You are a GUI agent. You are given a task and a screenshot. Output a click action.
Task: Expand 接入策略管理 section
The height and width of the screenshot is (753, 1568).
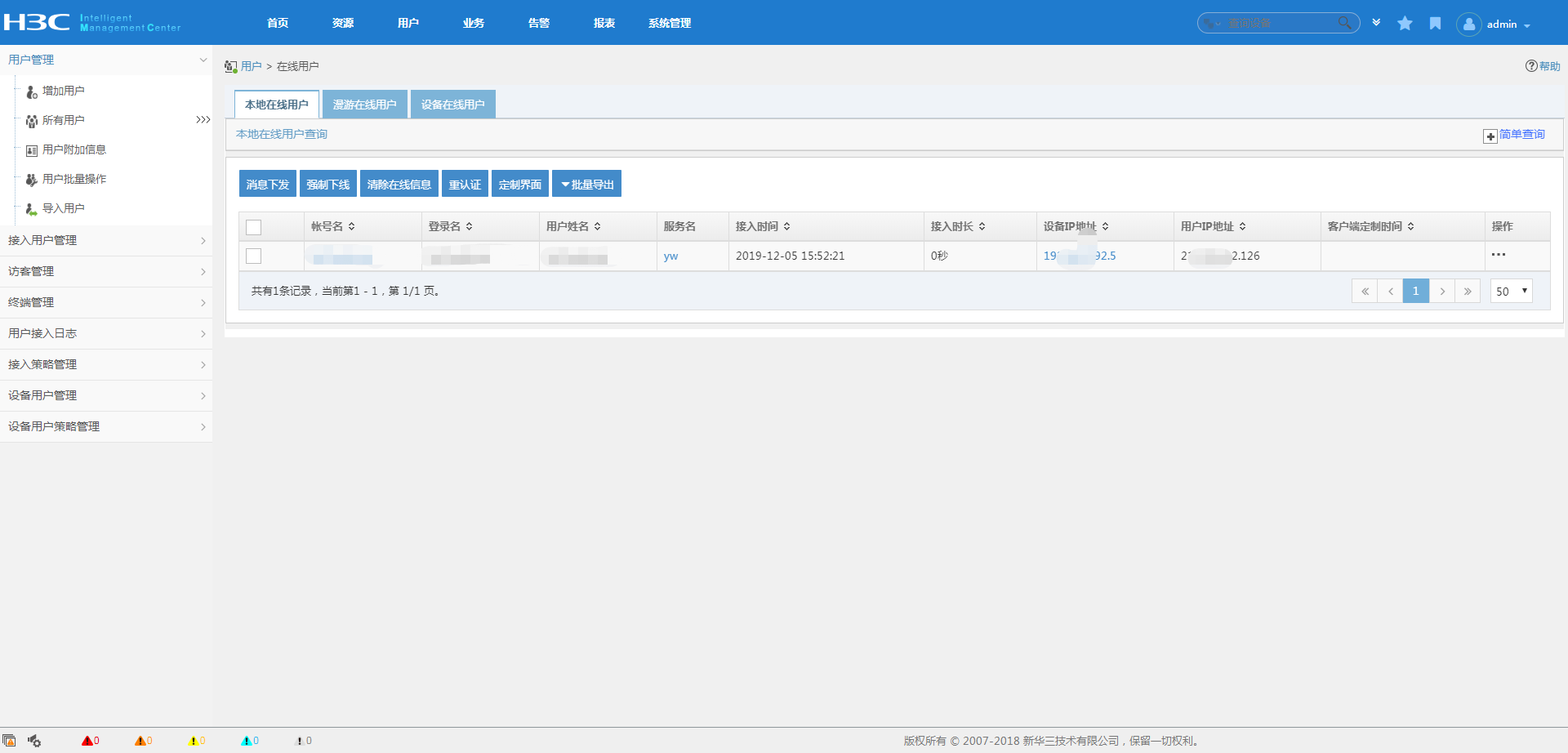tap(106, 364)
